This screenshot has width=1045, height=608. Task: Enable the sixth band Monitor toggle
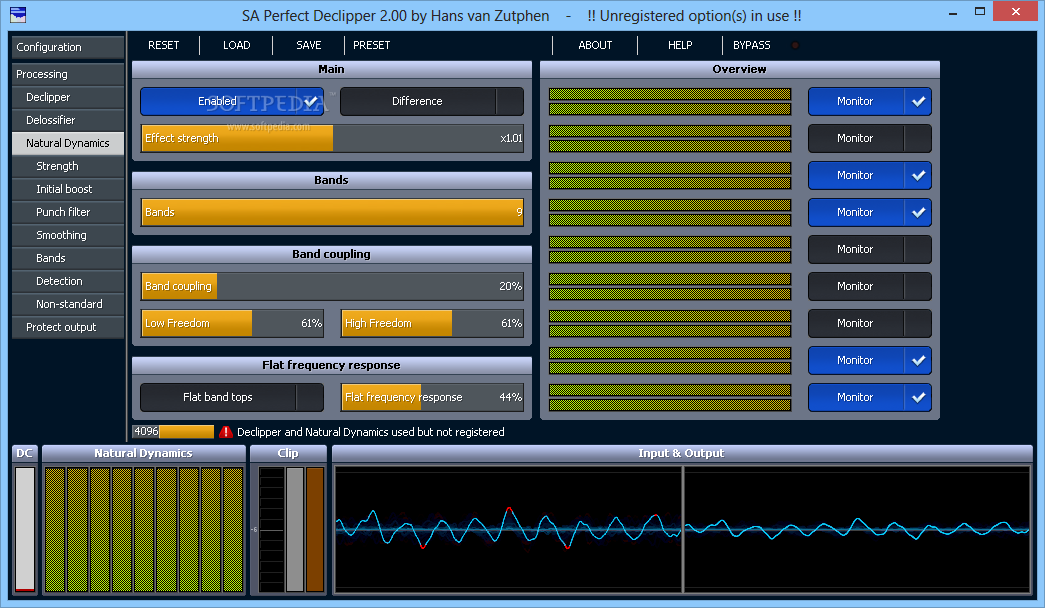pos(870,286)
